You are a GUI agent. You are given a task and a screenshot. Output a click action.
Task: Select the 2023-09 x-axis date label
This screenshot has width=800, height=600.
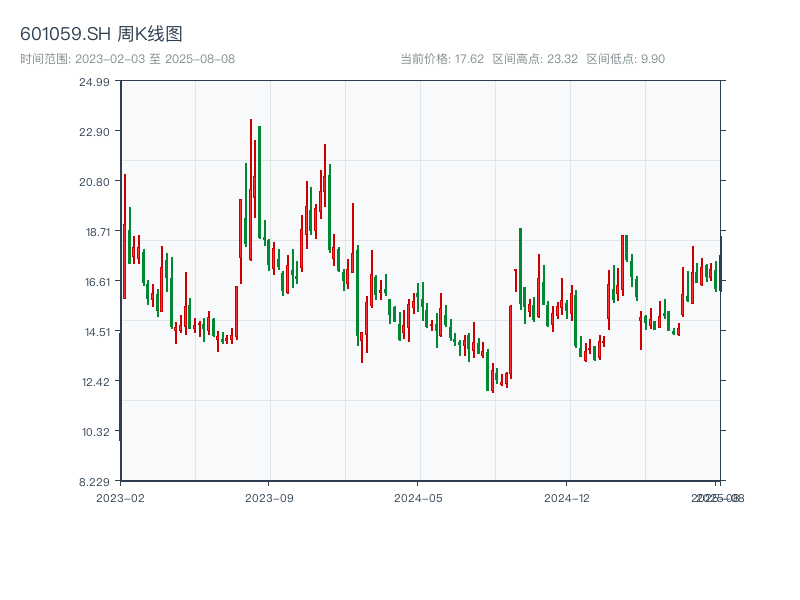tap(269, 497)
